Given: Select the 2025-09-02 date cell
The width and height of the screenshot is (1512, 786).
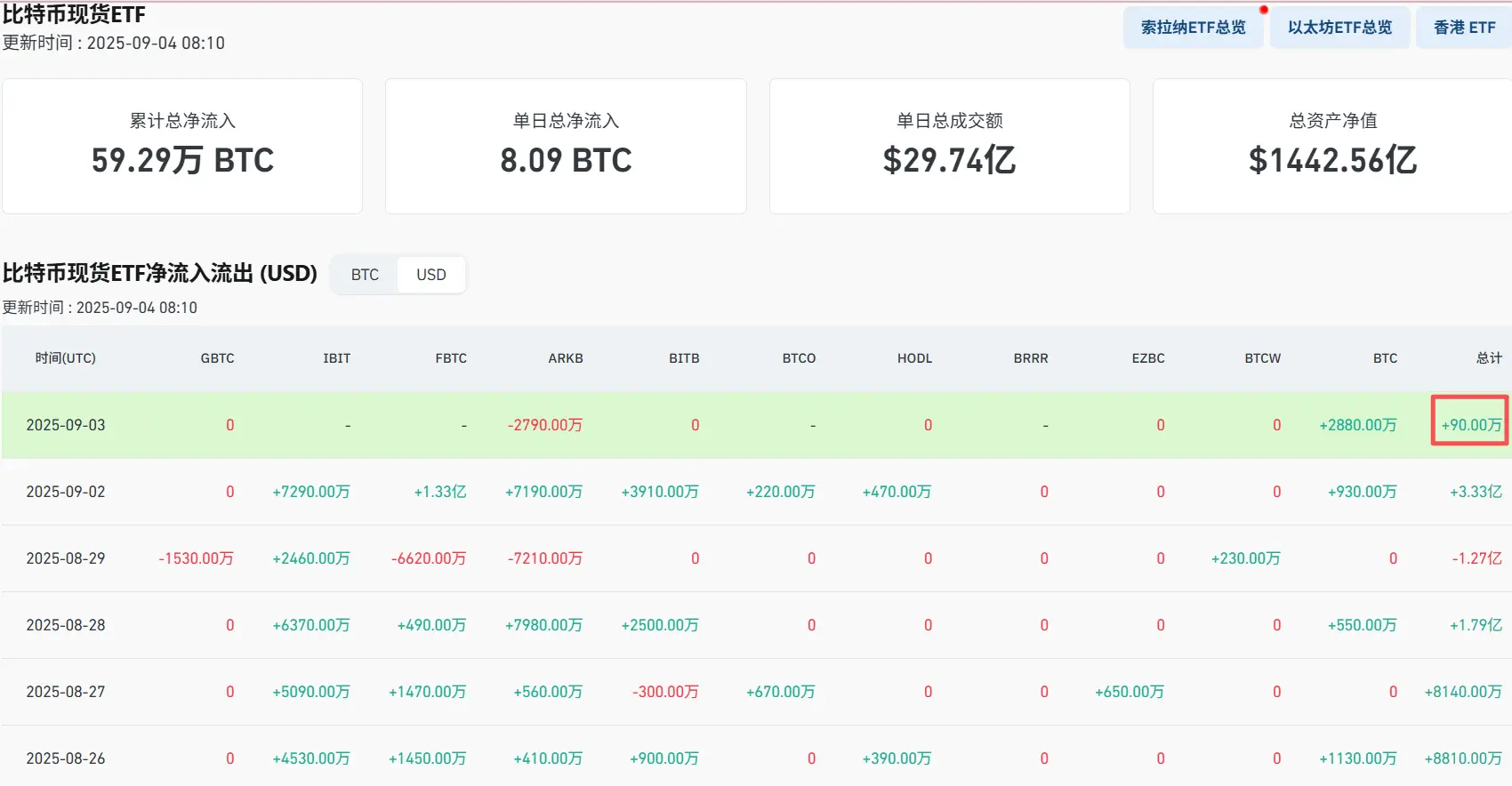Looking at the screenshot, I should pos(66,492).
